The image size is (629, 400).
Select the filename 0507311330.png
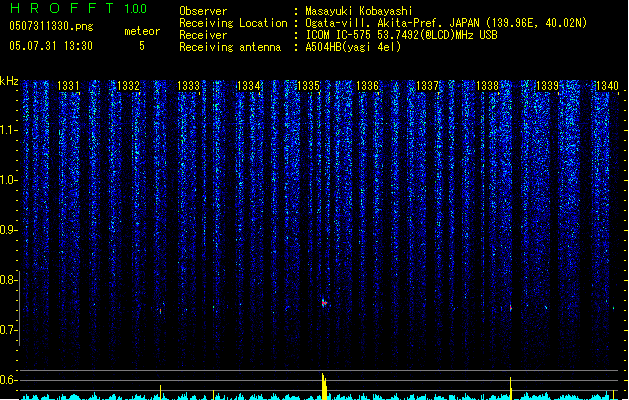(51, 26)
